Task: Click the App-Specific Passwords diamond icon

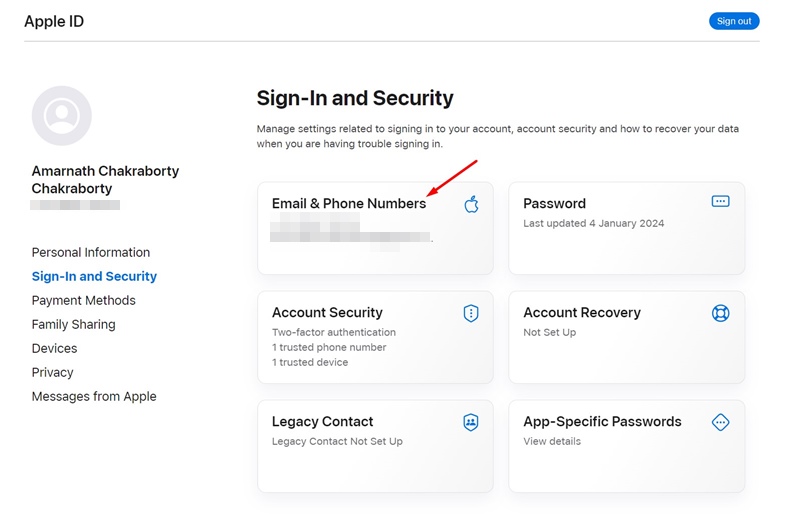Action: (720, 422)
